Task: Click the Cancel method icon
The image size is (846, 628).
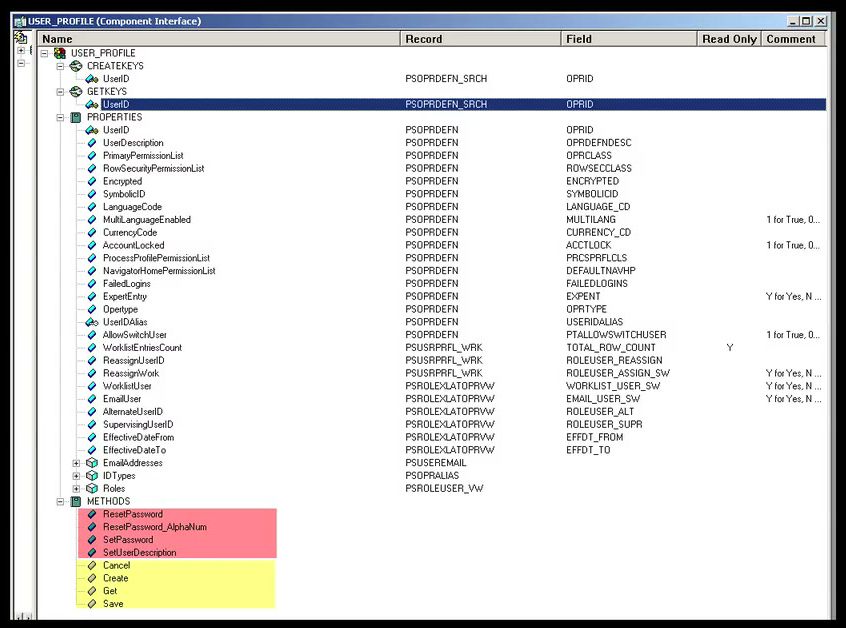Action: (92, 565)
